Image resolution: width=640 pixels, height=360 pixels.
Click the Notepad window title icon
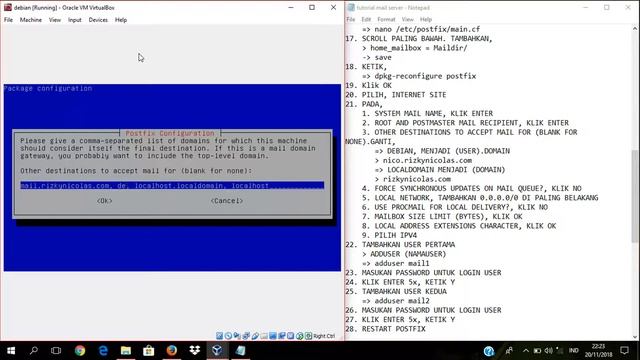pos(351,7)
